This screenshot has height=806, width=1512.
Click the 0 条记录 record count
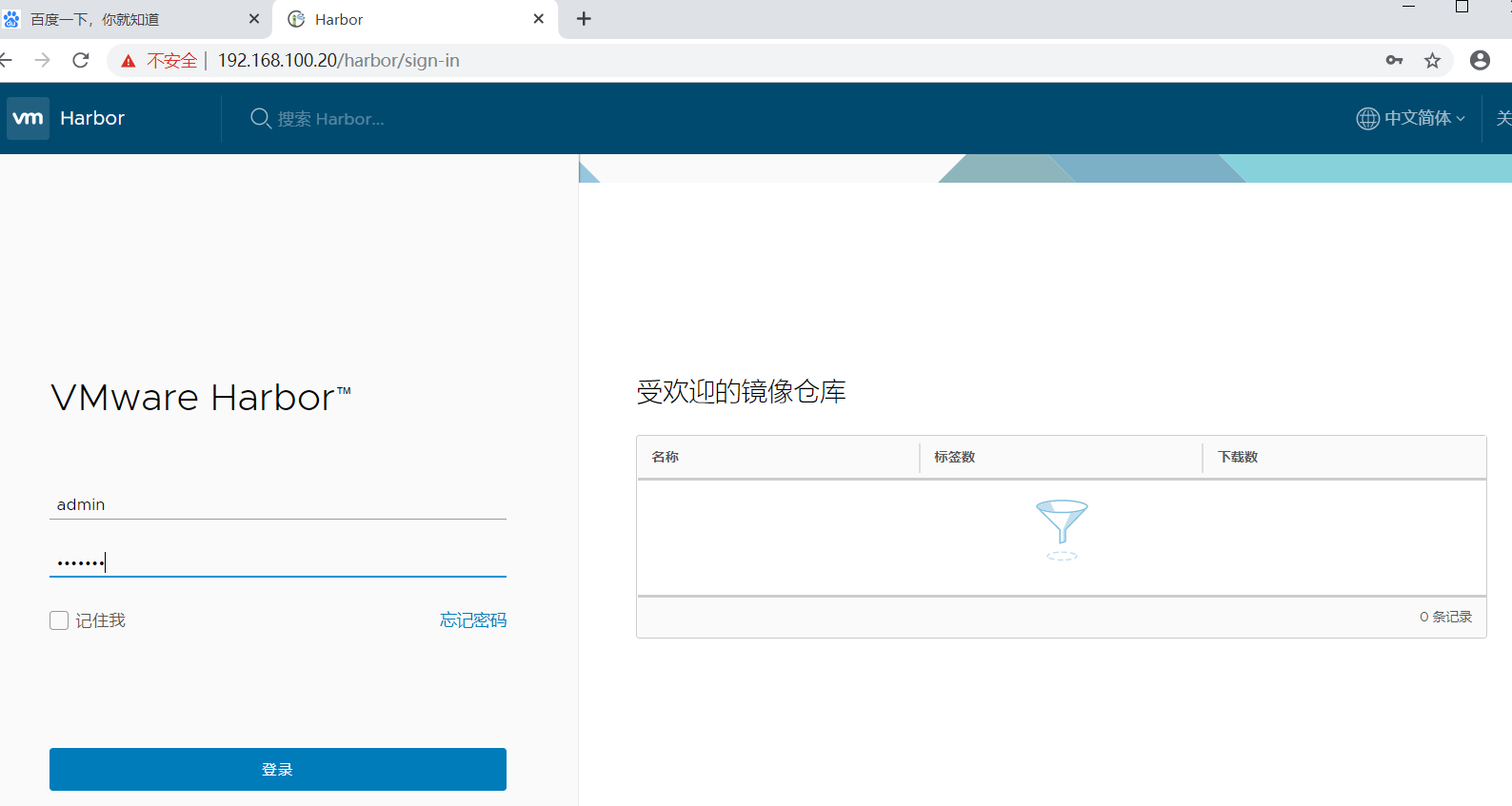(1445, 617)
